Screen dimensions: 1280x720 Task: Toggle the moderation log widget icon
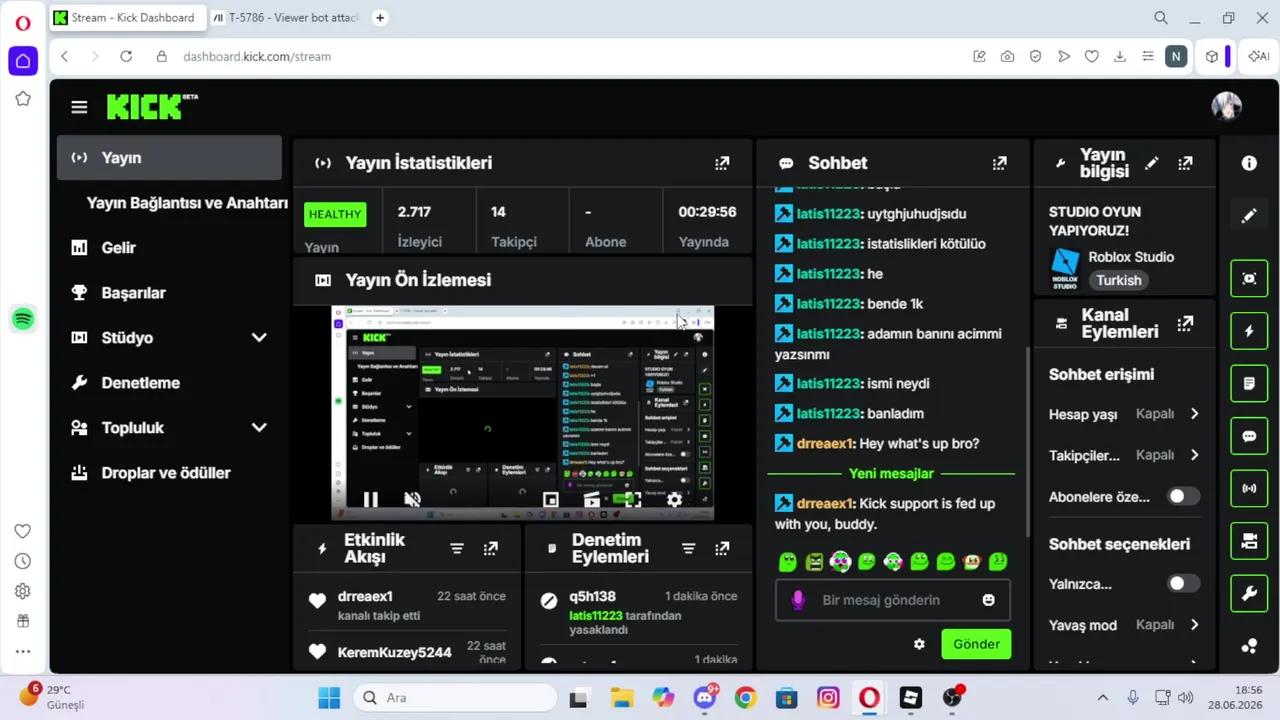(x=1249, y=383)
